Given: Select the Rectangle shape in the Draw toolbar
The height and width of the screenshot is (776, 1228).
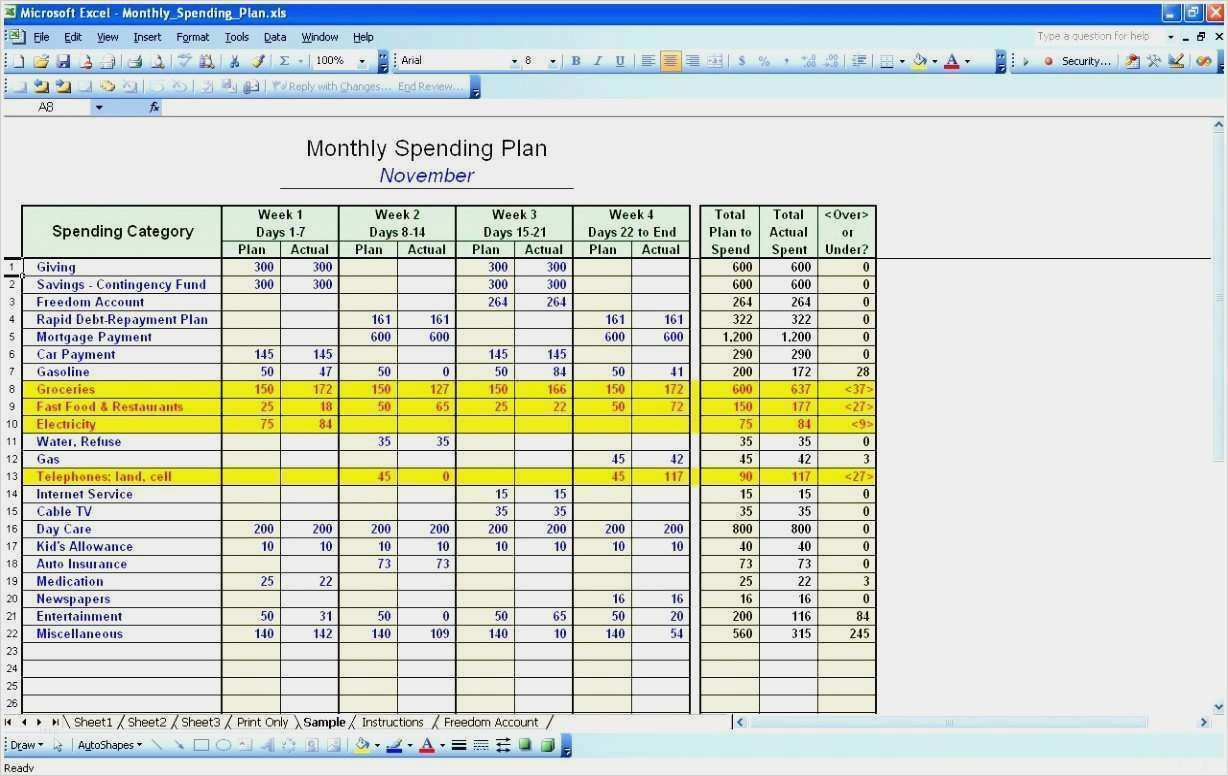Looking at the screenshot, I should click(x=201, y=745).
